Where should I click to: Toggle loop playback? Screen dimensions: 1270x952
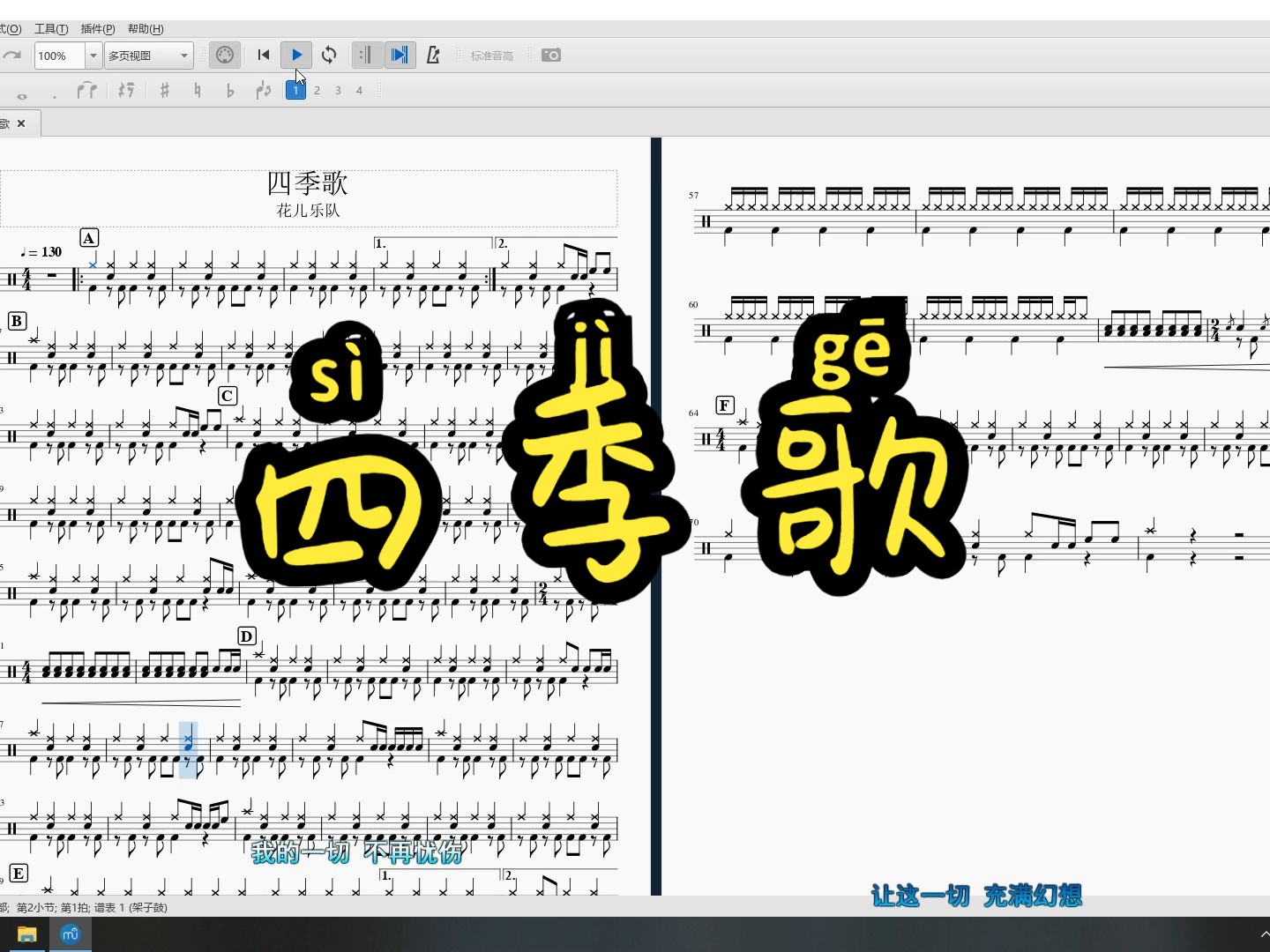(329, 55)
